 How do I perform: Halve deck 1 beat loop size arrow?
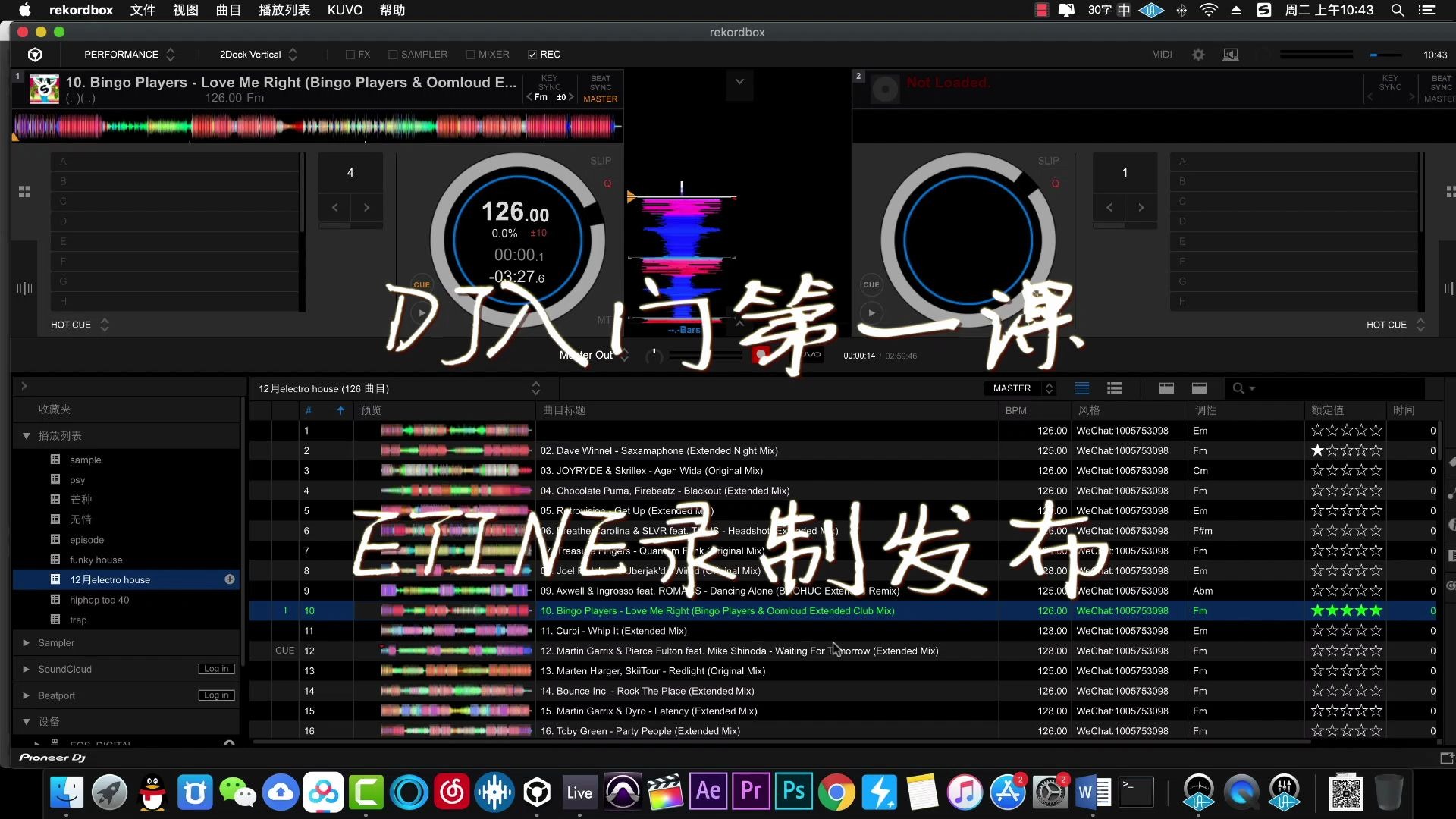[334, 207]
